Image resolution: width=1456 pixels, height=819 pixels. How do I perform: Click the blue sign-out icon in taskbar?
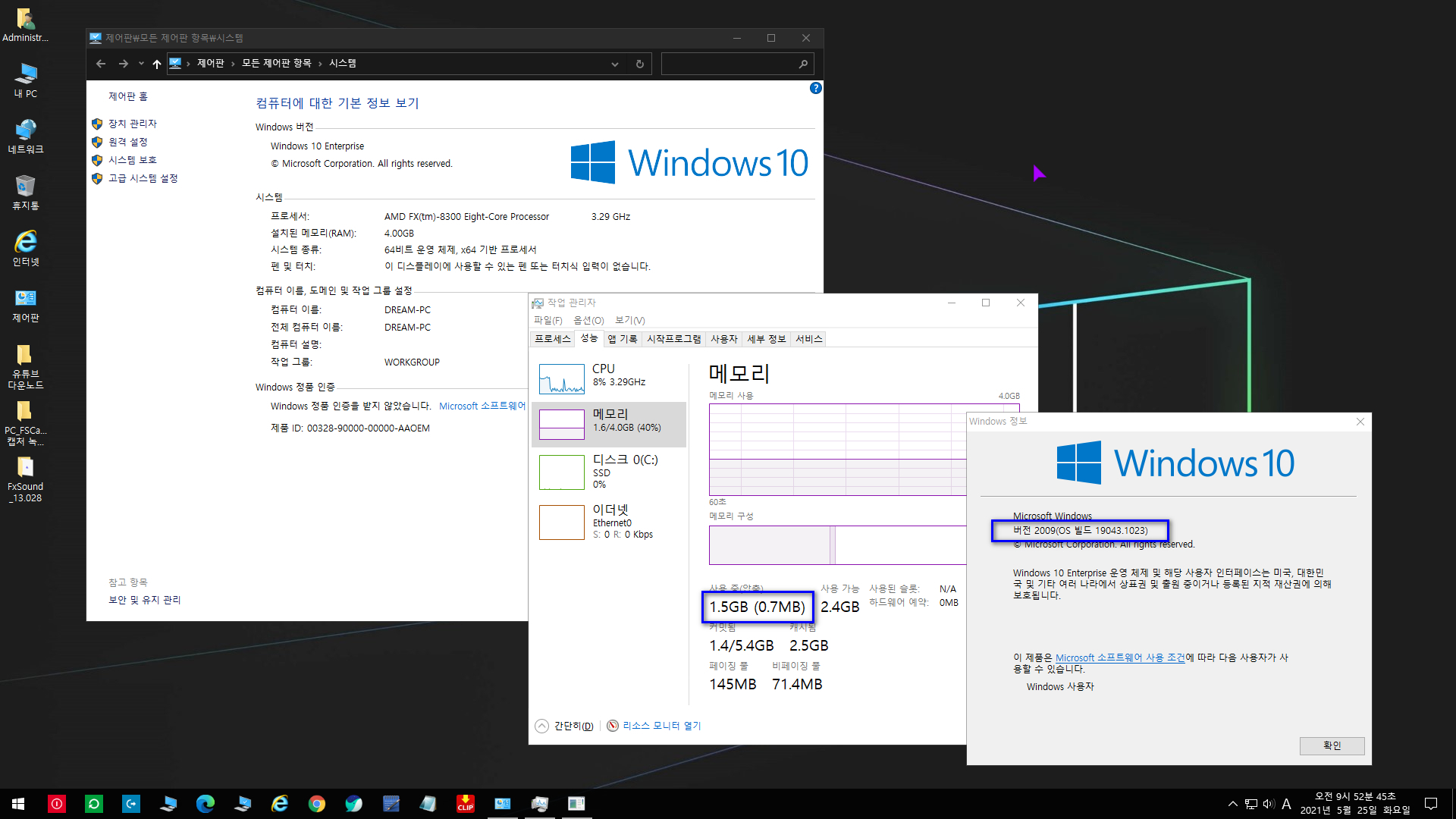click(131, 804)
